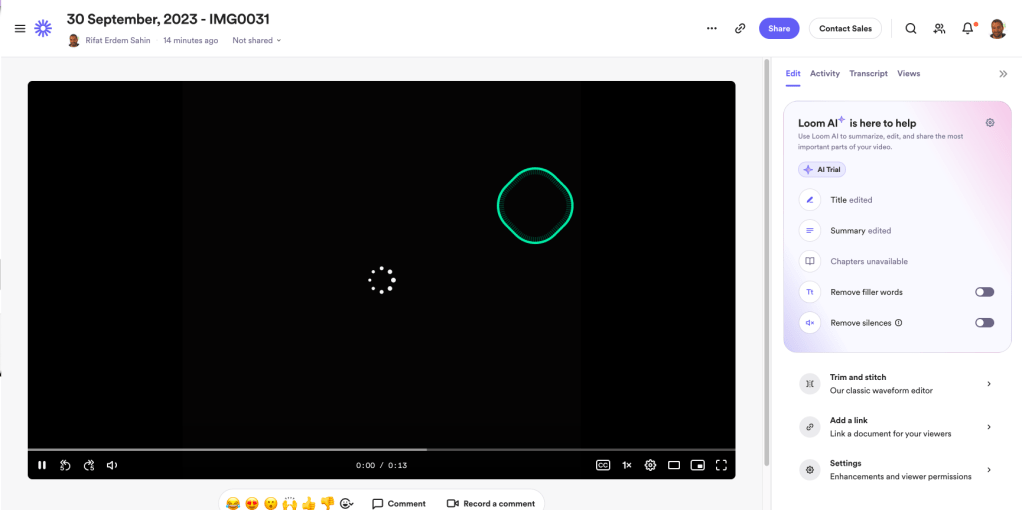Switch to theater mode view

(674, 465)
